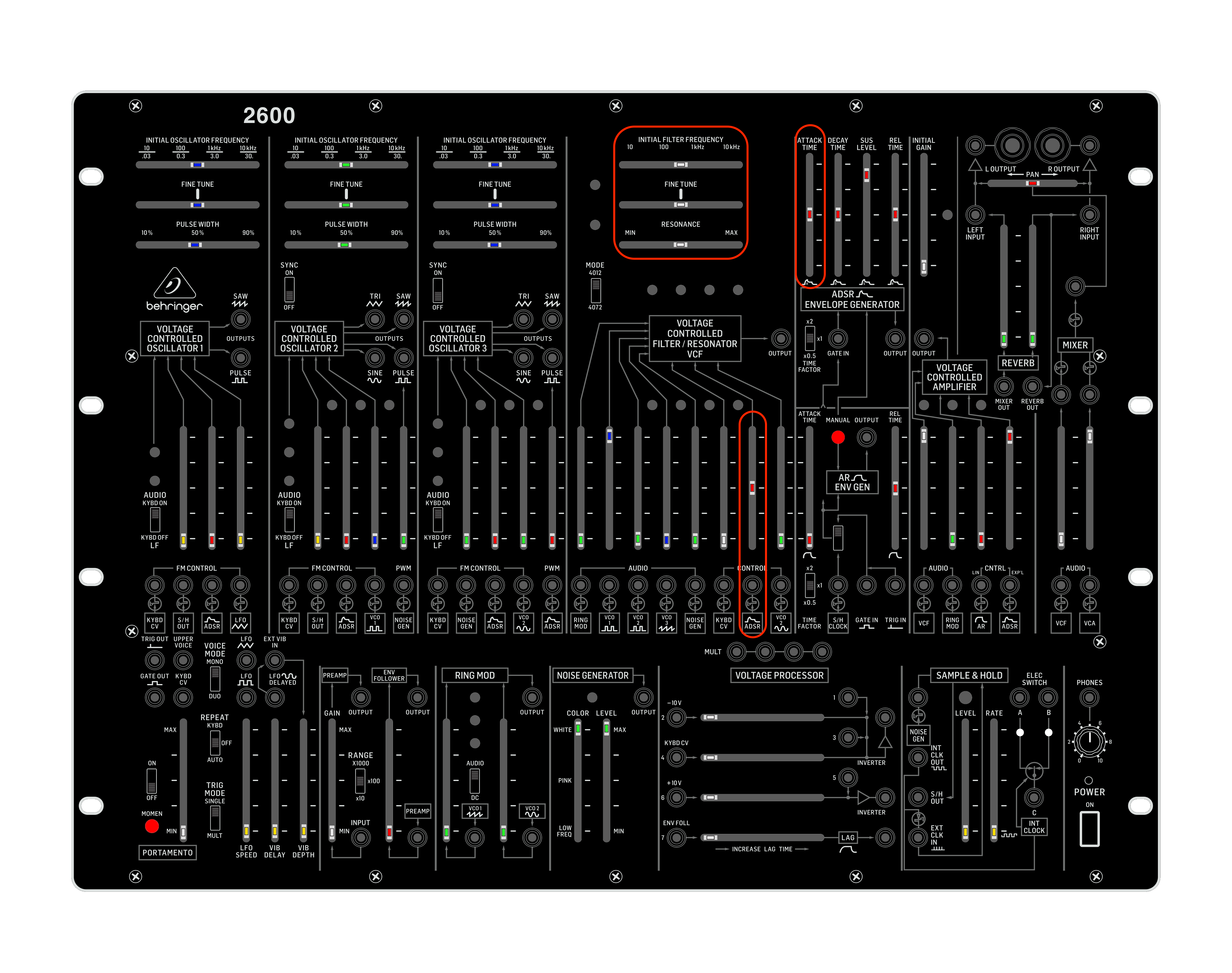Click the RIGHT INPUT jack
This screenshot has height=973, width=1232.
click(1090, 215)
